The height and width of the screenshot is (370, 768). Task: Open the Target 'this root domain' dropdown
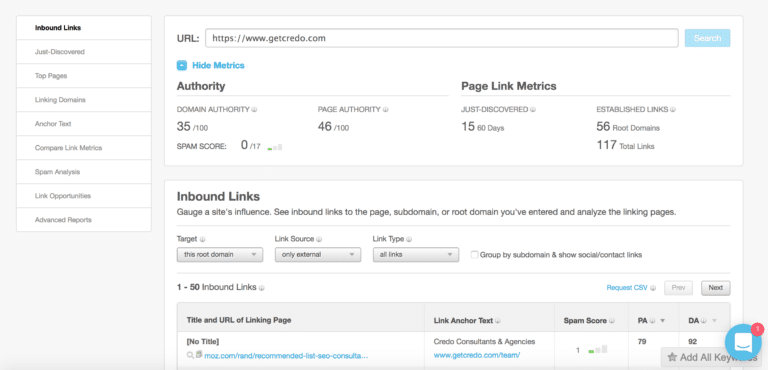220,255
